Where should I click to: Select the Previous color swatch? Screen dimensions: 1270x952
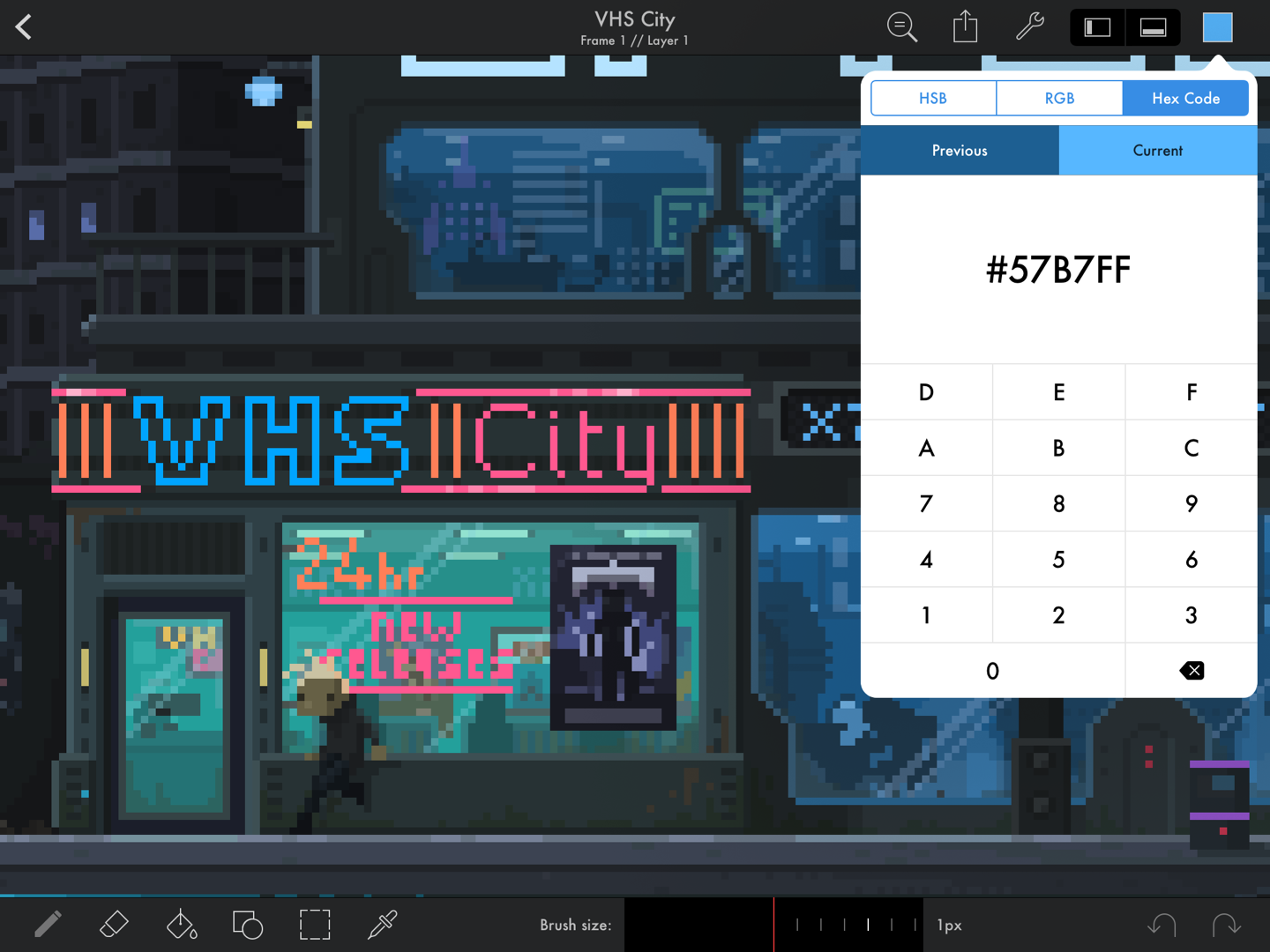(x=960, y=151)
